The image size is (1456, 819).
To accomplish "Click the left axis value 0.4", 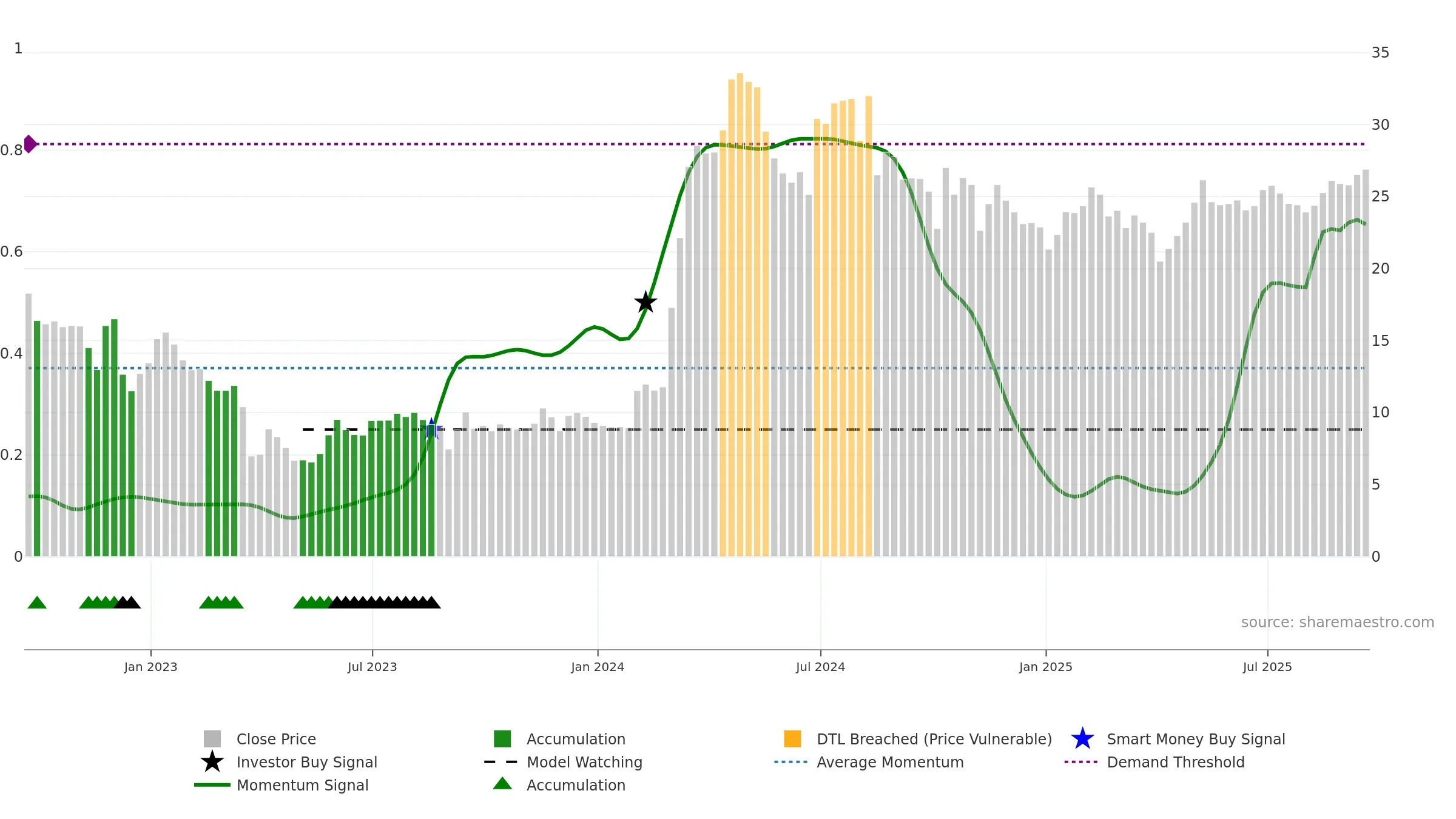I will [x=12, y=354].
